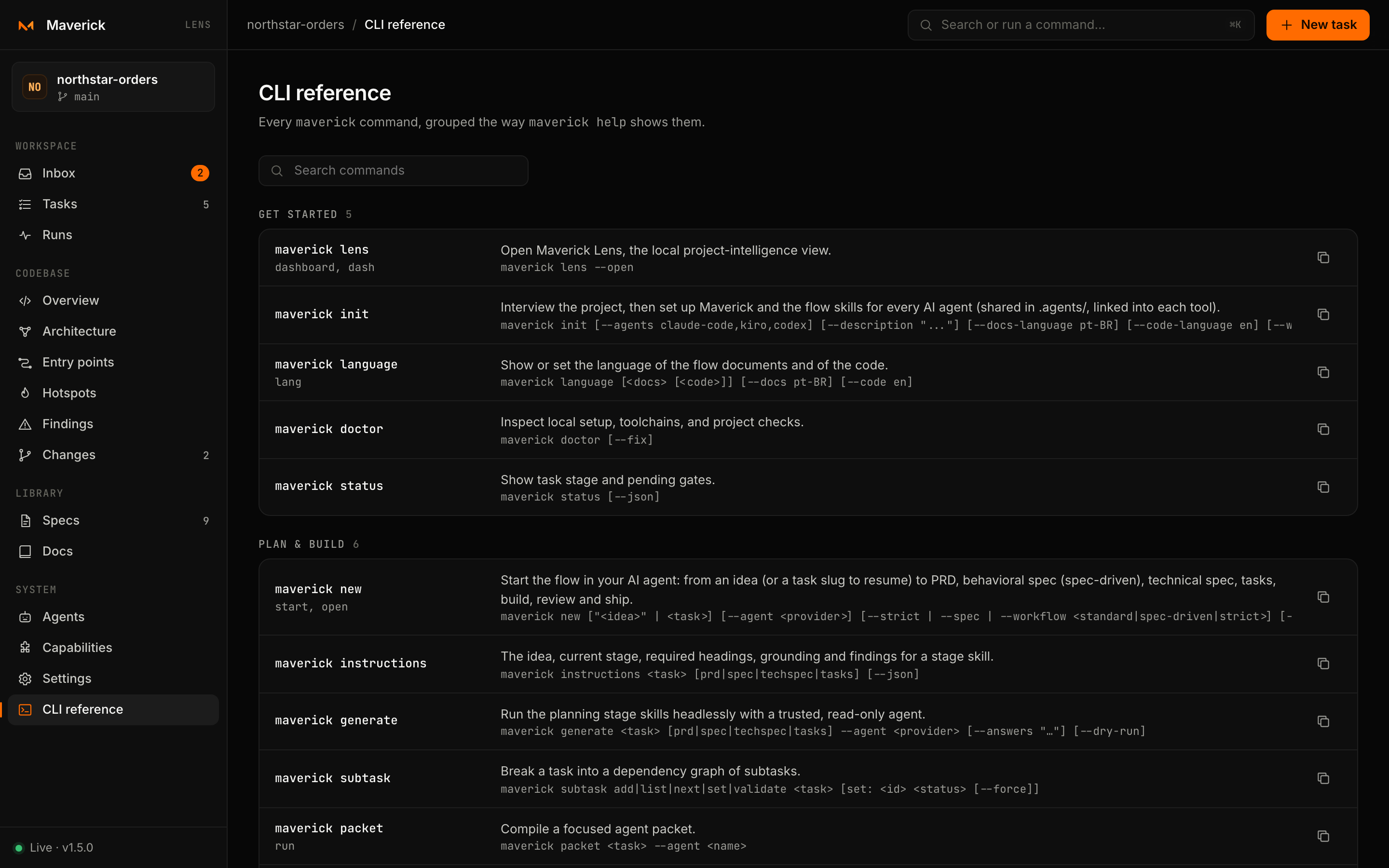
Task: Copy the maverick language command
Action: coord(1323,373)
